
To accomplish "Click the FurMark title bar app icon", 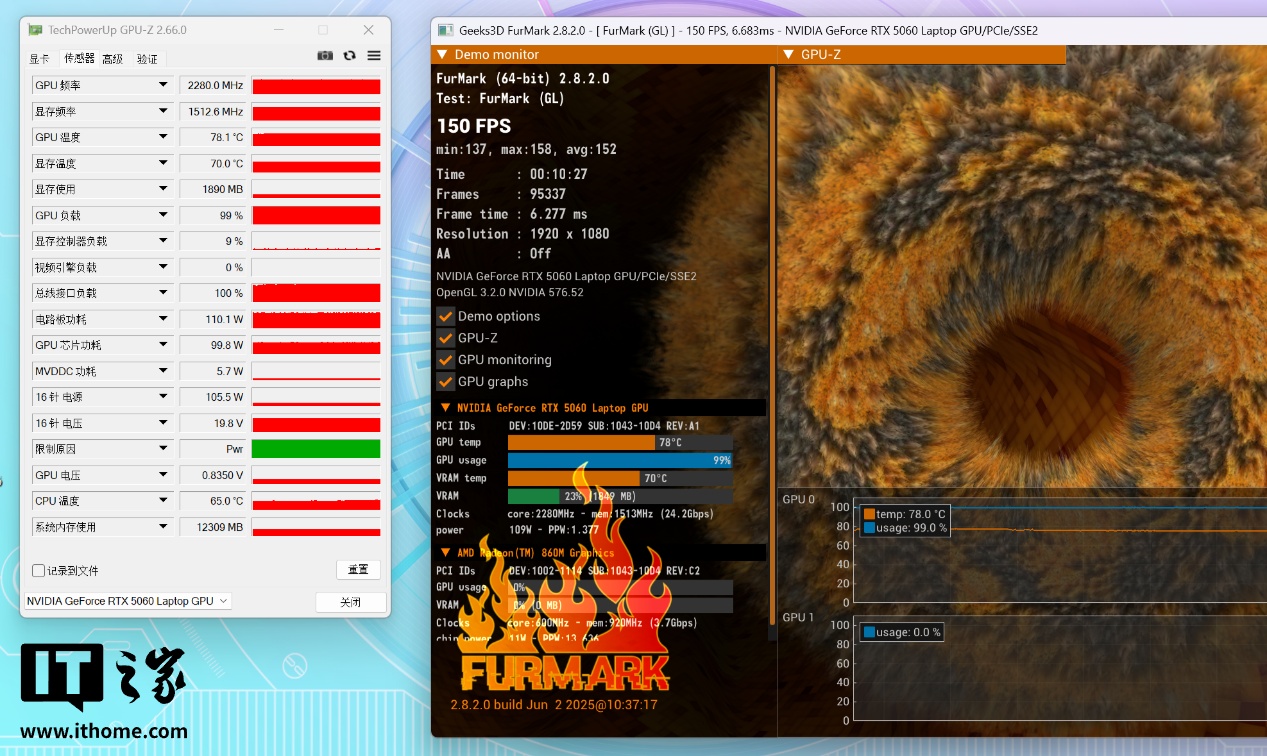I will pos(445,30).
